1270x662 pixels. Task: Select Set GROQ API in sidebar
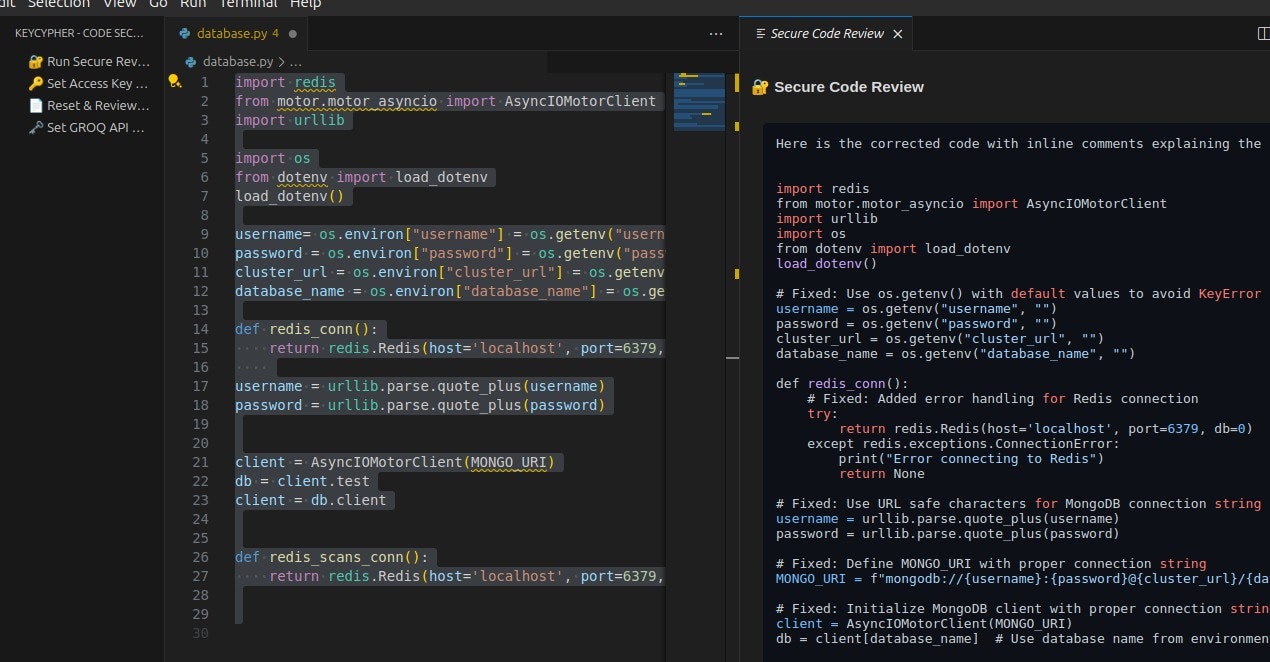tap(88, 128)
